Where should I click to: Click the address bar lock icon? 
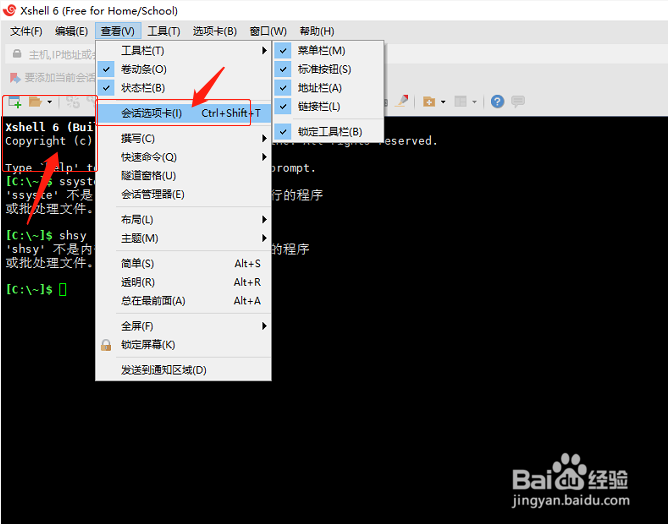(x=17, y=54)
